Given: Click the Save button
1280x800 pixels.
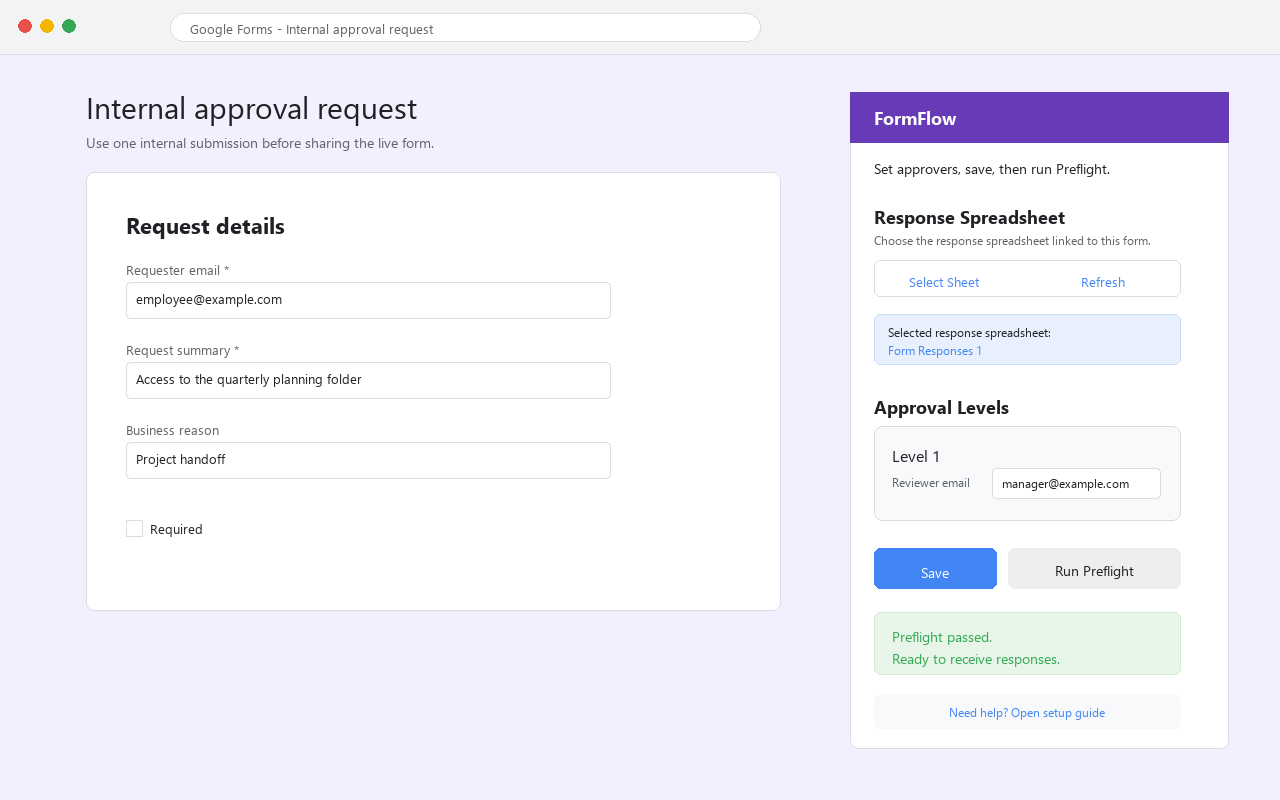Looking at the screenshot, I should pyautogui.click(x=935, y=568).
